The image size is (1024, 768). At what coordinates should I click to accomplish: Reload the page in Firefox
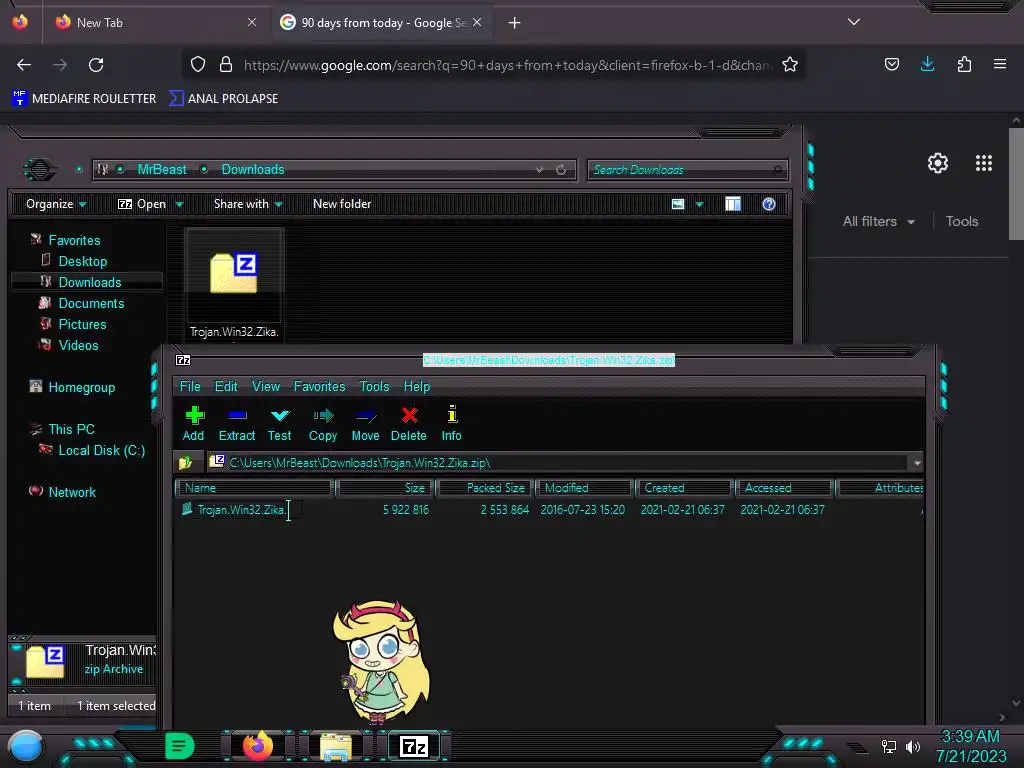pyautogui.click(x=96, y=65)
